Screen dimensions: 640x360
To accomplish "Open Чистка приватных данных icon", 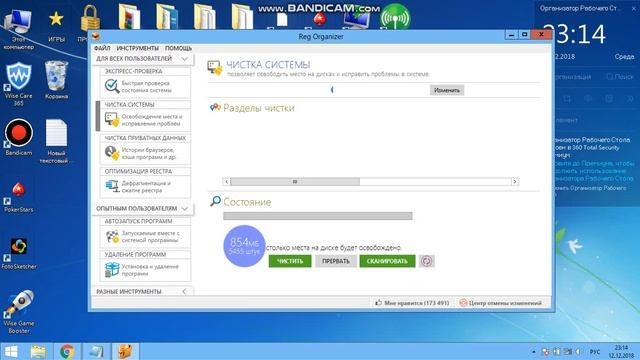I will click(x=111, y=153).
